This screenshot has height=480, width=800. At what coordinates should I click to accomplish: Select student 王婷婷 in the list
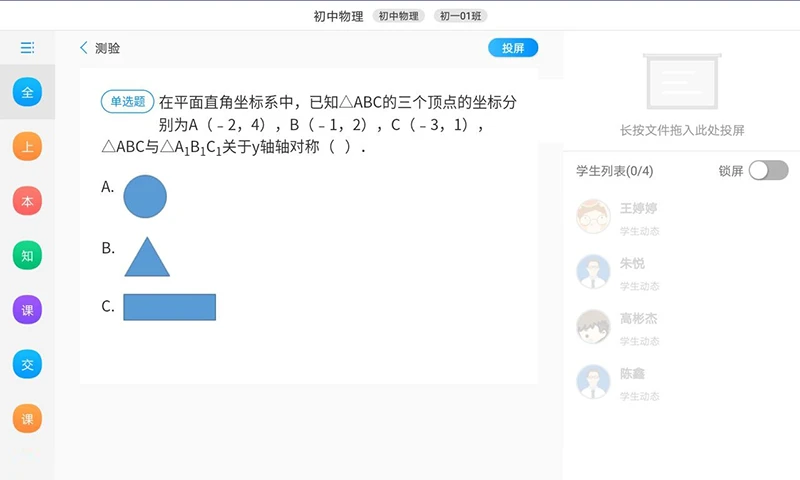(x=638, y=210)
